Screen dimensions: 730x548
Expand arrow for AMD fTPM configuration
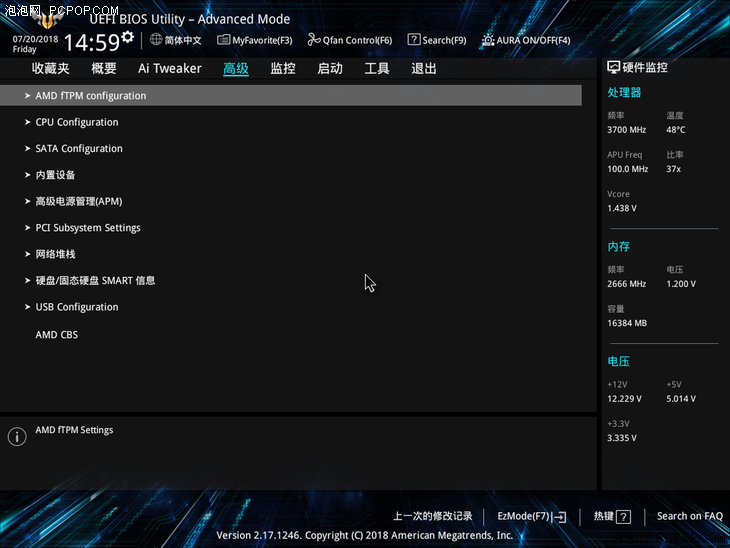click(x=27, y=95)
